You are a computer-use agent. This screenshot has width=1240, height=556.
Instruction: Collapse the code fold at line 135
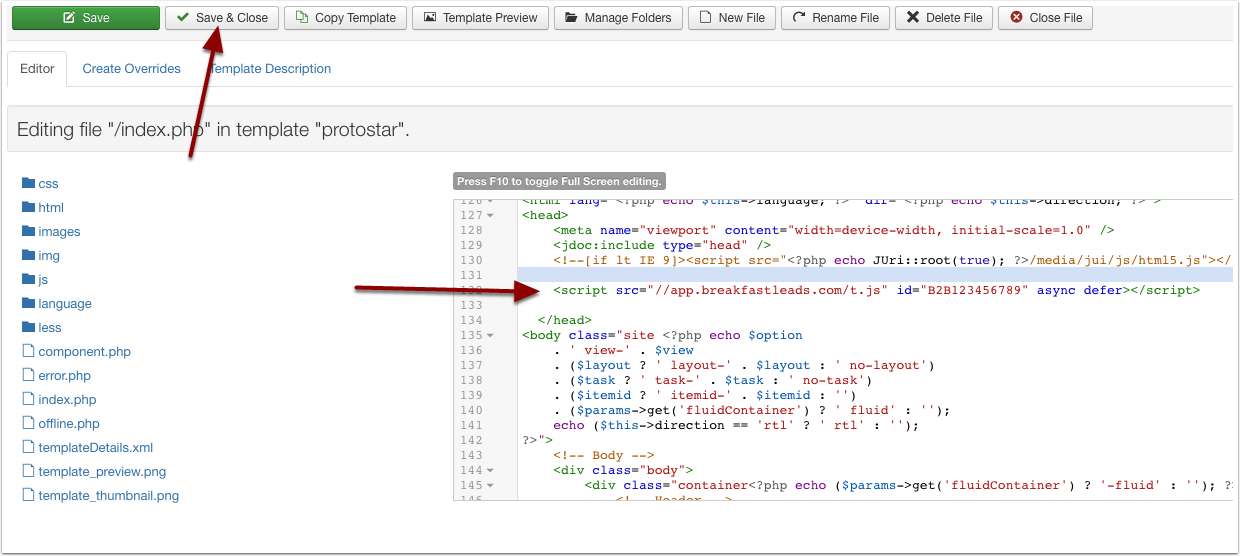(x=491, y=335)
